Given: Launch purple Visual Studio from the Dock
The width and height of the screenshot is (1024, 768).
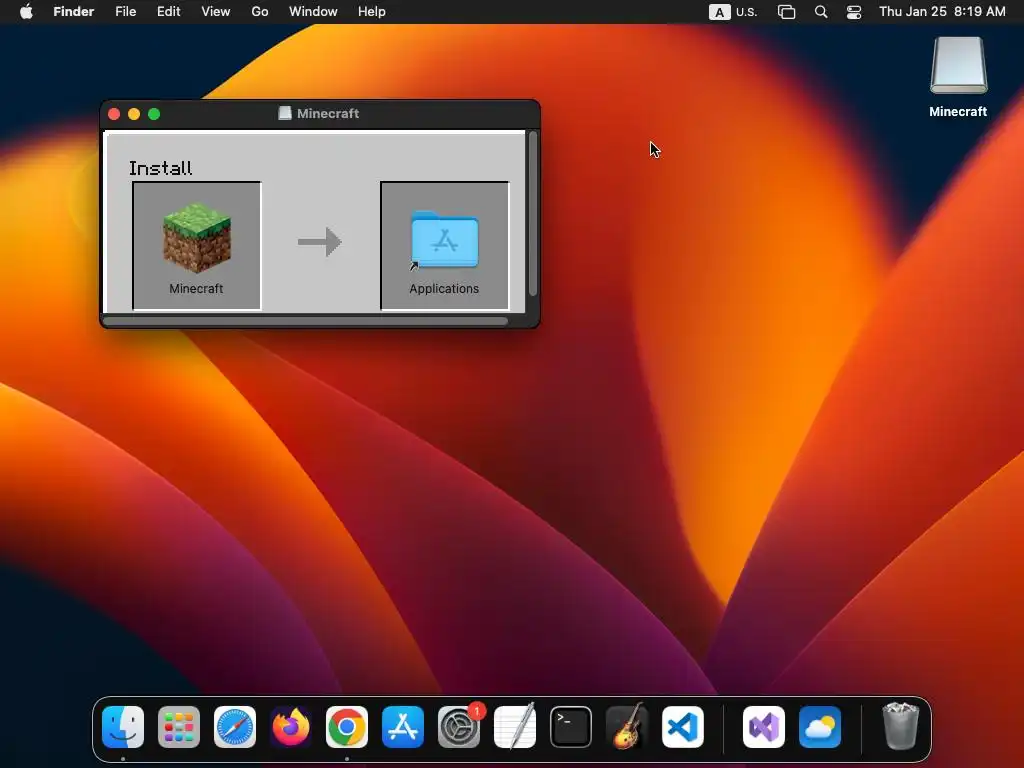Looking at the screenshot, I should click(x=764, y=727).
